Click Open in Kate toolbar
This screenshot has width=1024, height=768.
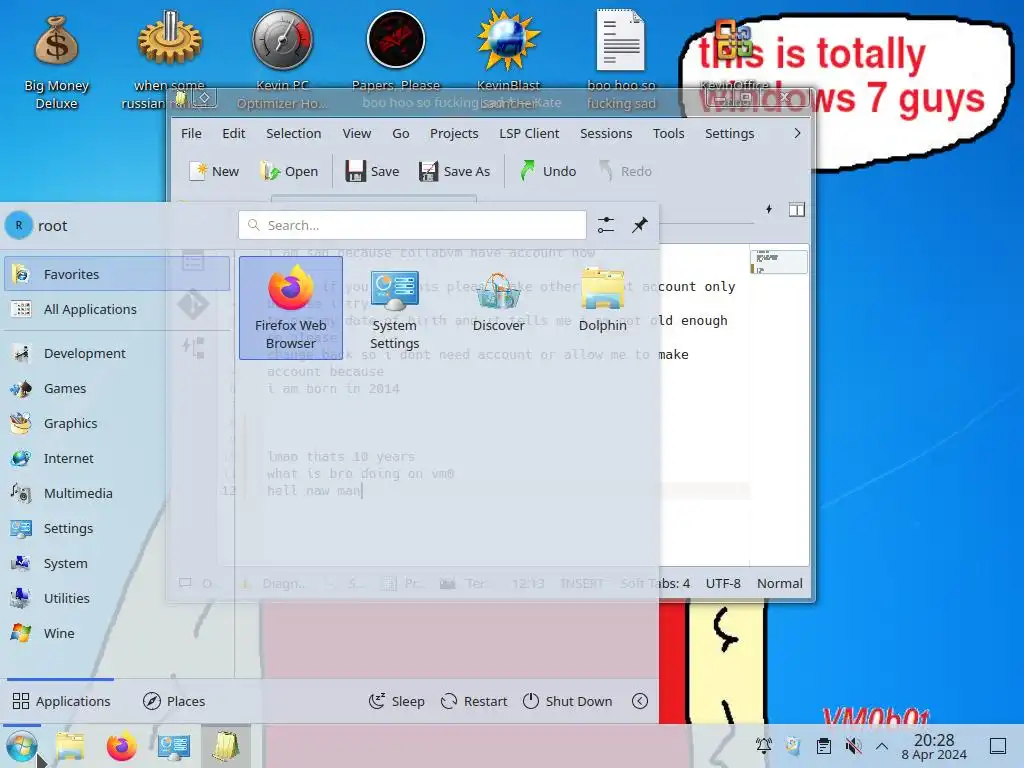(x=289, y=171)
